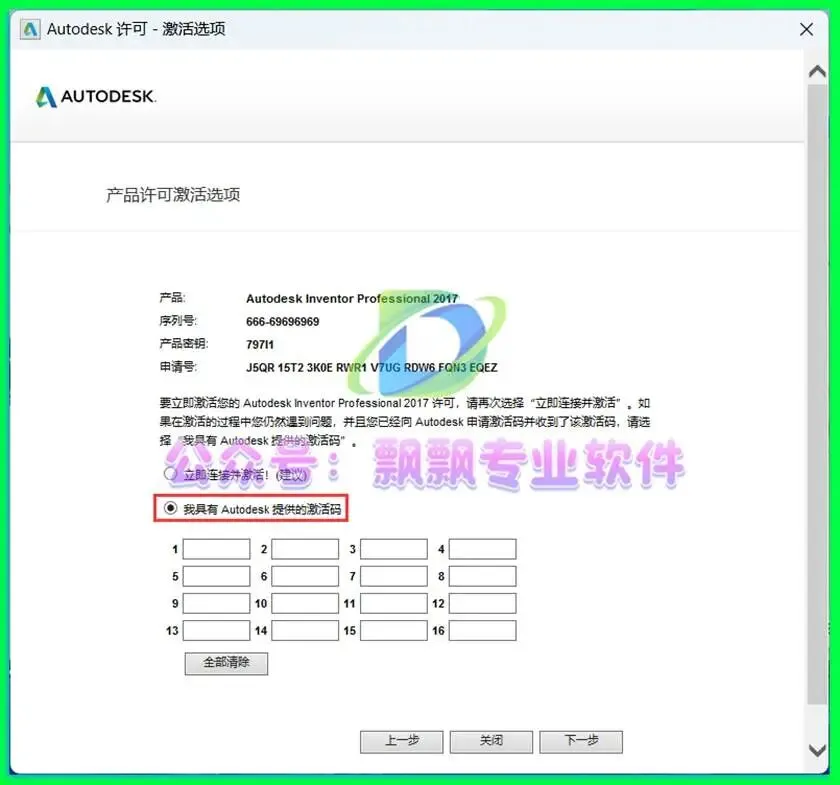Viewport: 840px width, 785px height.
Task: Click the request code starting J5QR 15T2
Action: point(372,368)
